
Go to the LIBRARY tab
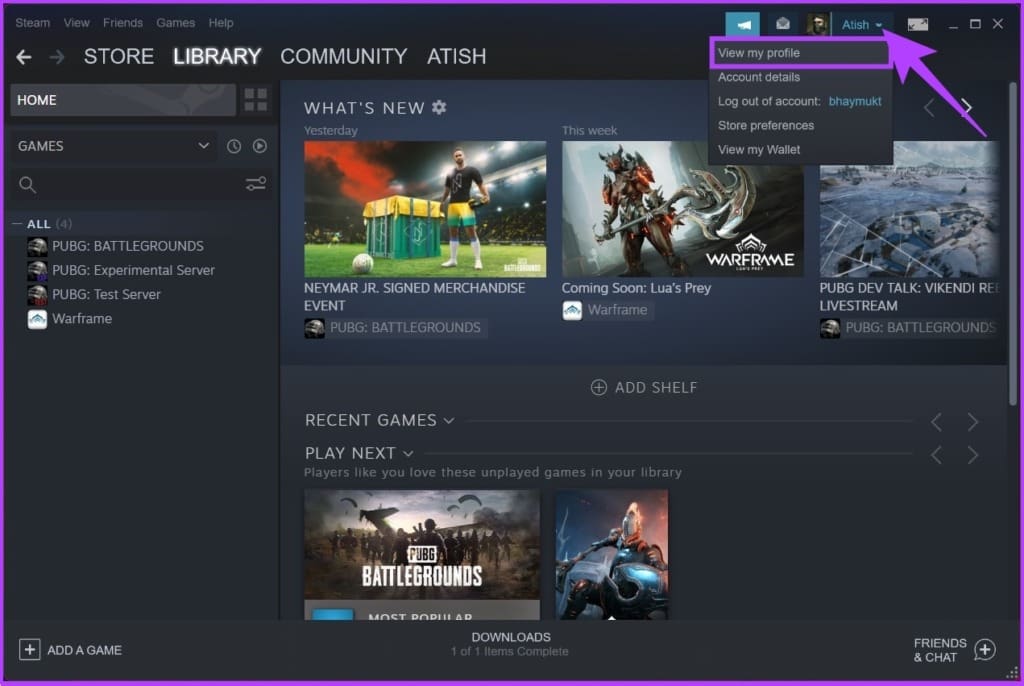click(217, 57)
